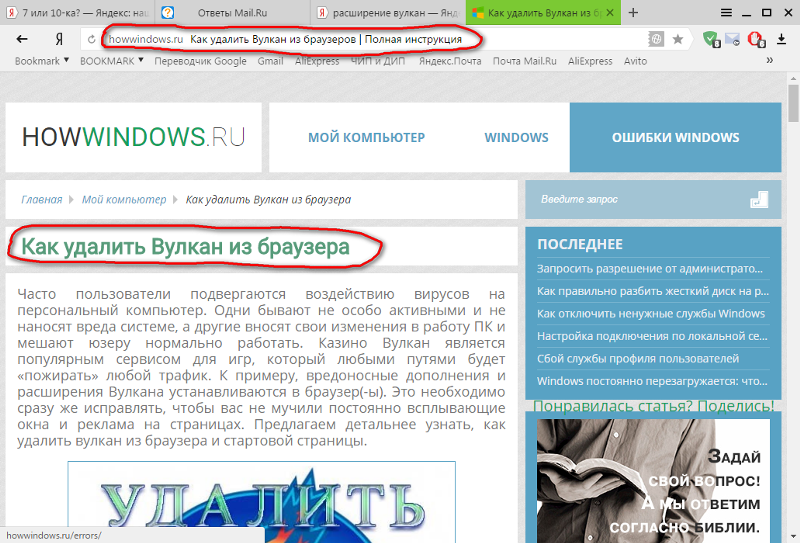Submit the site search with its icon

click(x=759, y=200)
